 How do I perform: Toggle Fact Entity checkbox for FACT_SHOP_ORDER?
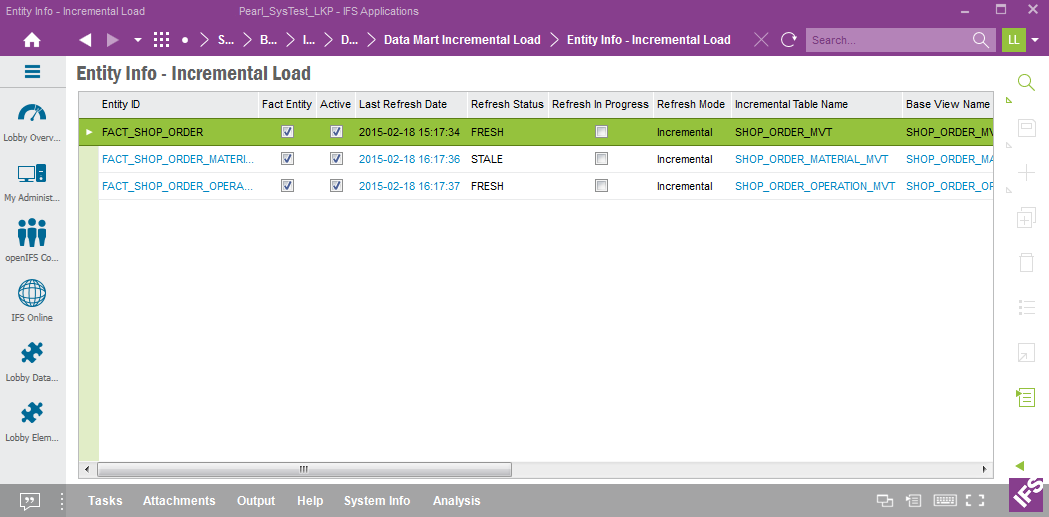click(288, 132)
